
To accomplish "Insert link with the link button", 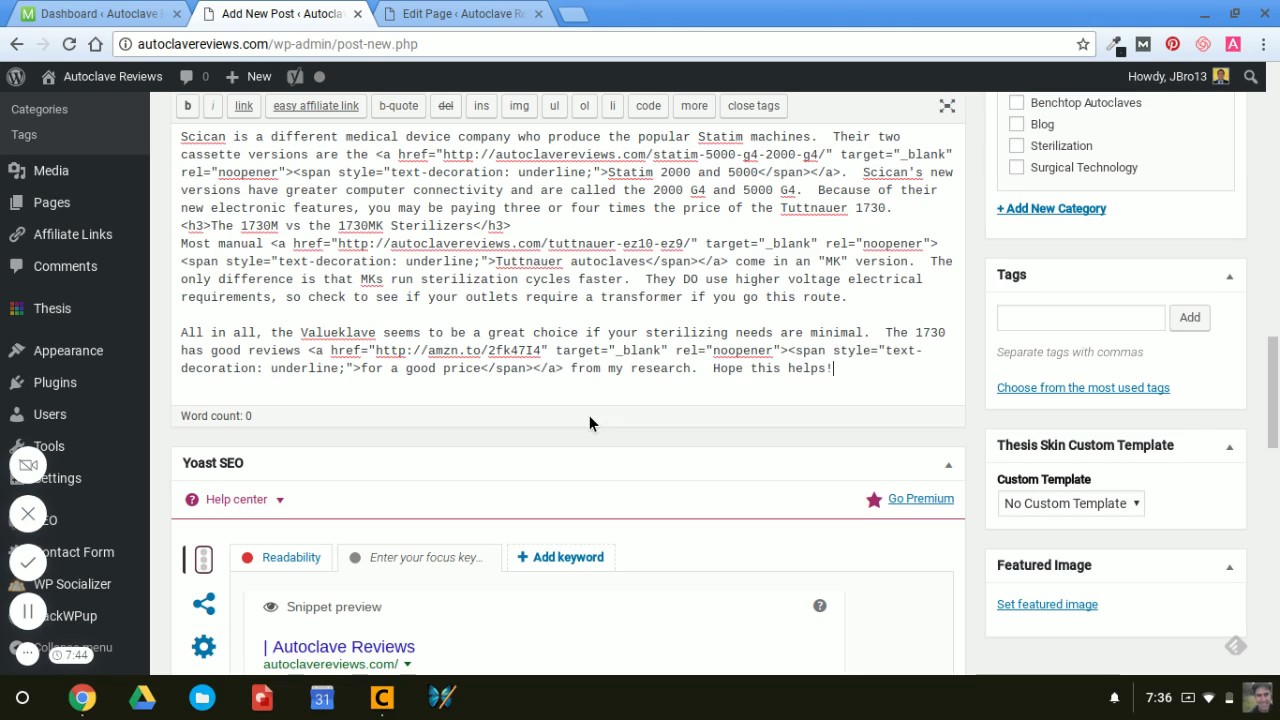I will point(244,105).
